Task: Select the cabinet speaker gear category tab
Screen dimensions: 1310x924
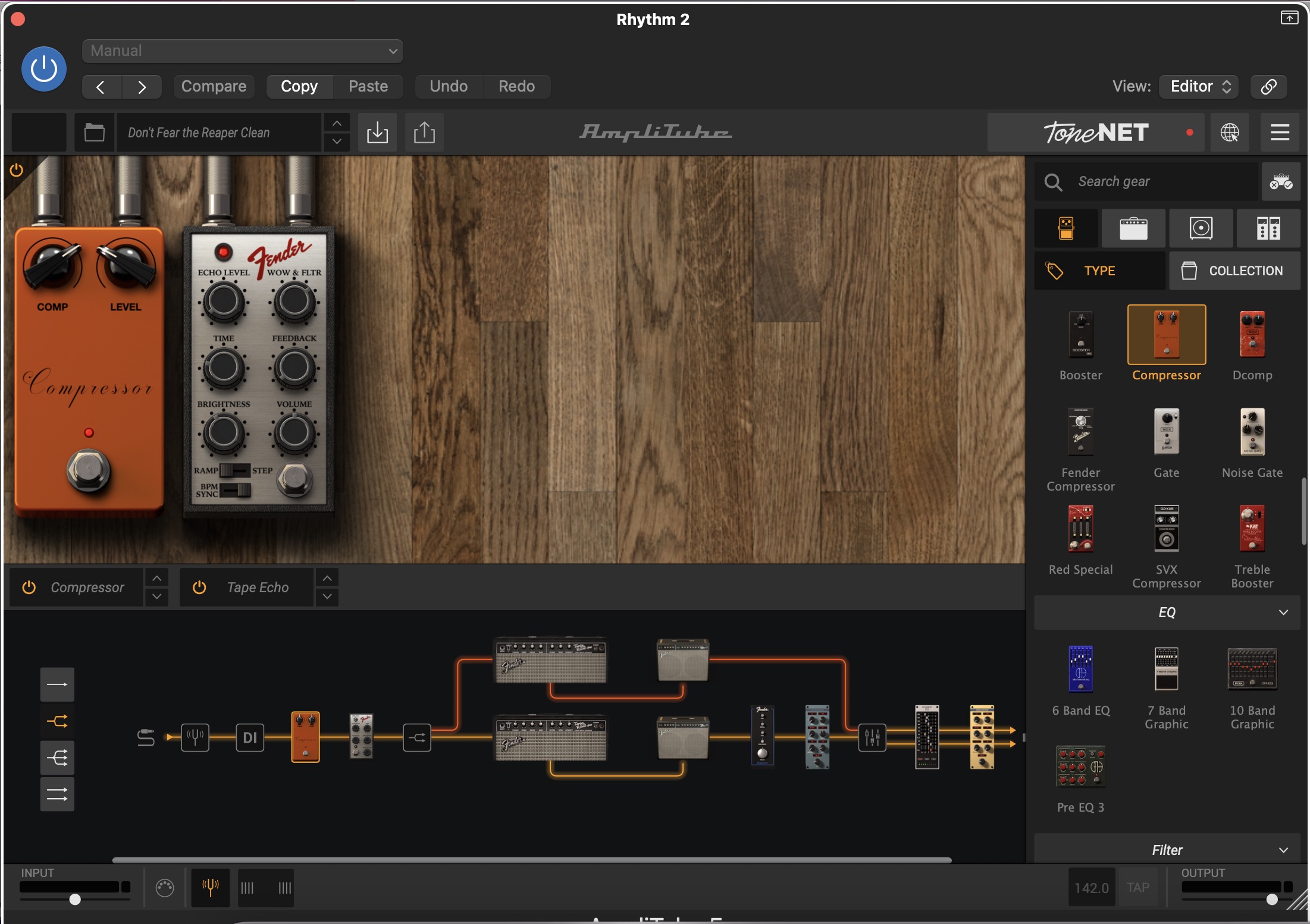Action: pyautogui.click(x=1201, y=228)
